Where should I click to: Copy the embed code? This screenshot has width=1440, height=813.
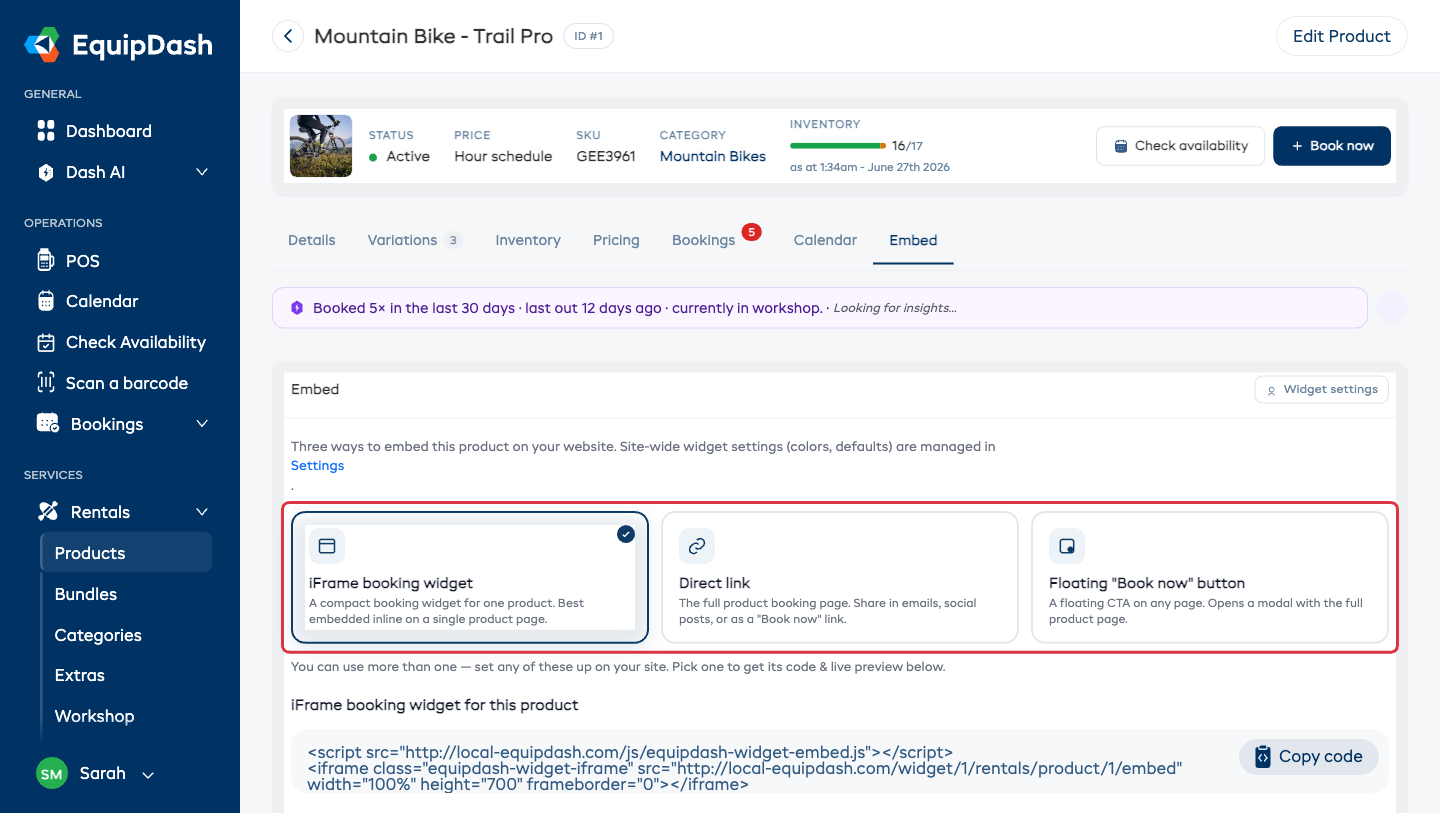click(1309, 756)
